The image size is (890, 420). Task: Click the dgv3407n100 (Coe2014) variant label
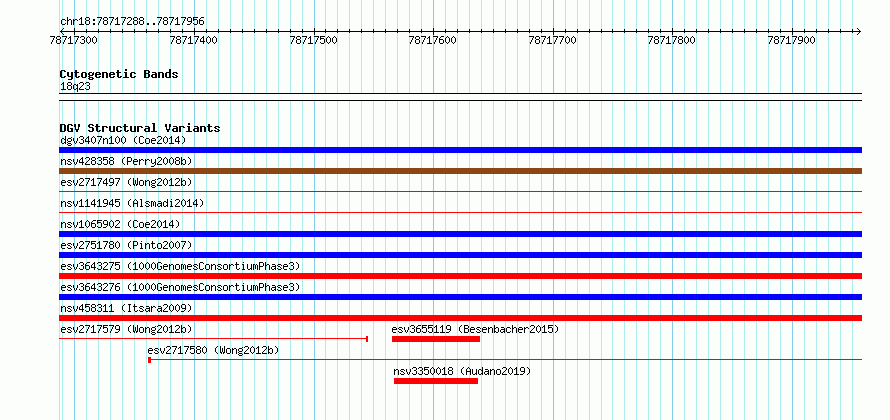point(123,140)
